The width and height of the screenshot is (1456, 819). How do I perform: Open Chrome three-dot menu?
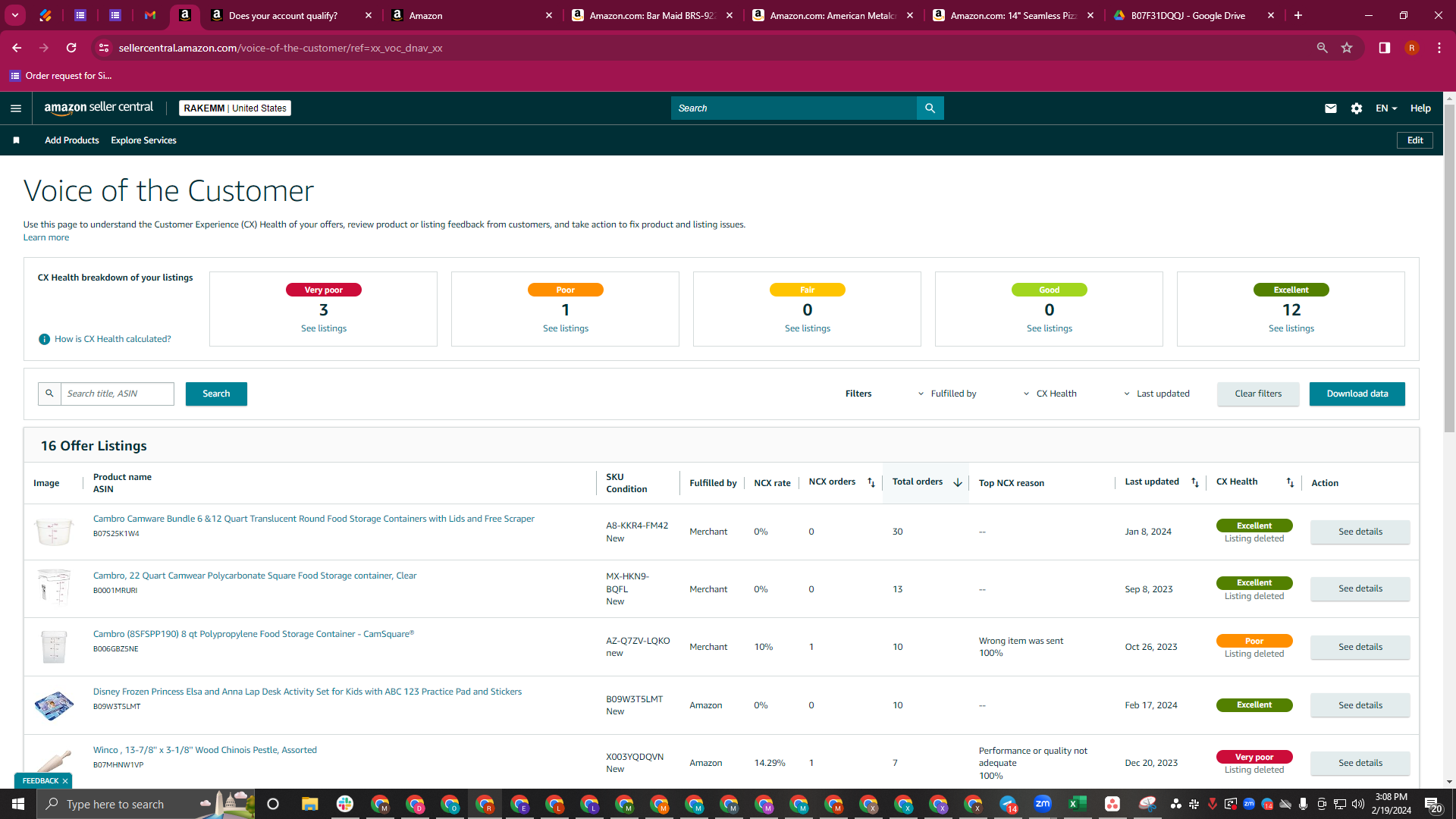pos(1439,48)
